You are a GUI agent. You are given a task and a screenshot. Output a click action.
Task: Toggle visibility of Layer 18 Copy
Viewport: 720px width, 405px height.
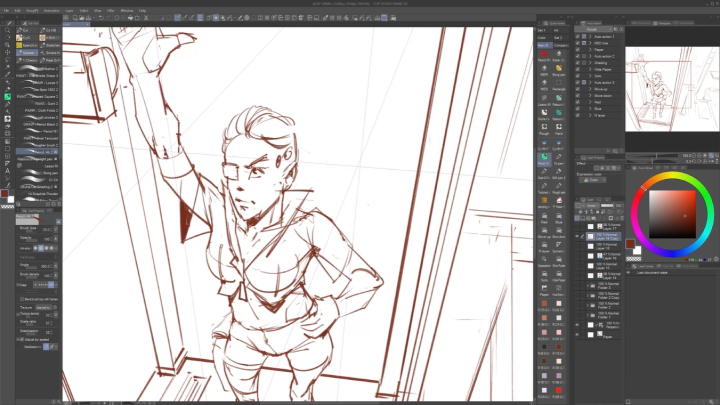point(577,236)
